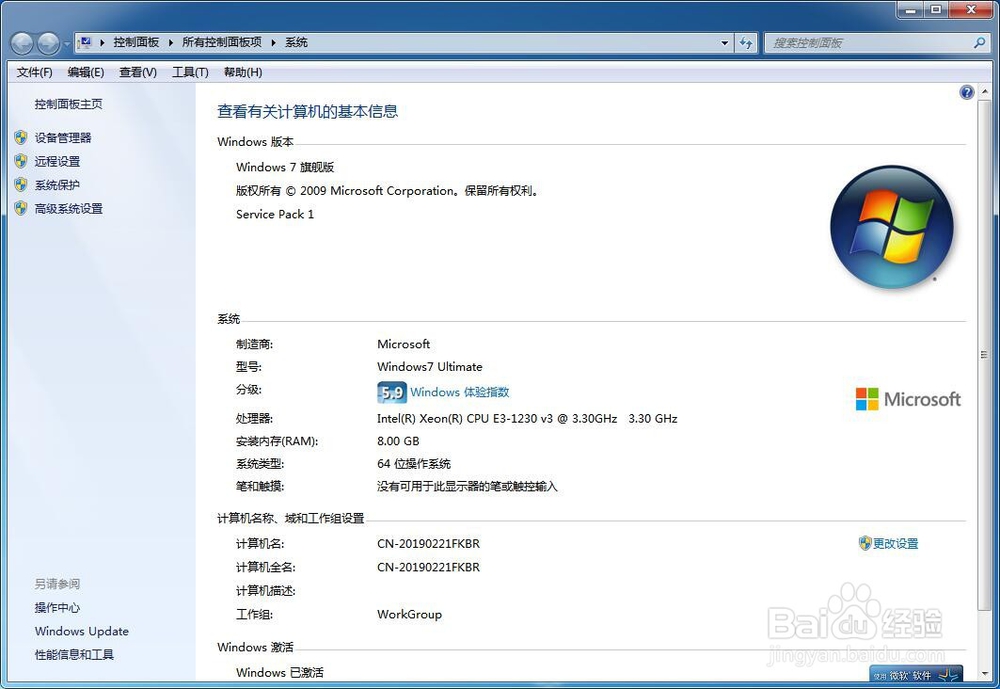Maximize the System window
Screen dimensions: 1000x689
coord(936,10)
